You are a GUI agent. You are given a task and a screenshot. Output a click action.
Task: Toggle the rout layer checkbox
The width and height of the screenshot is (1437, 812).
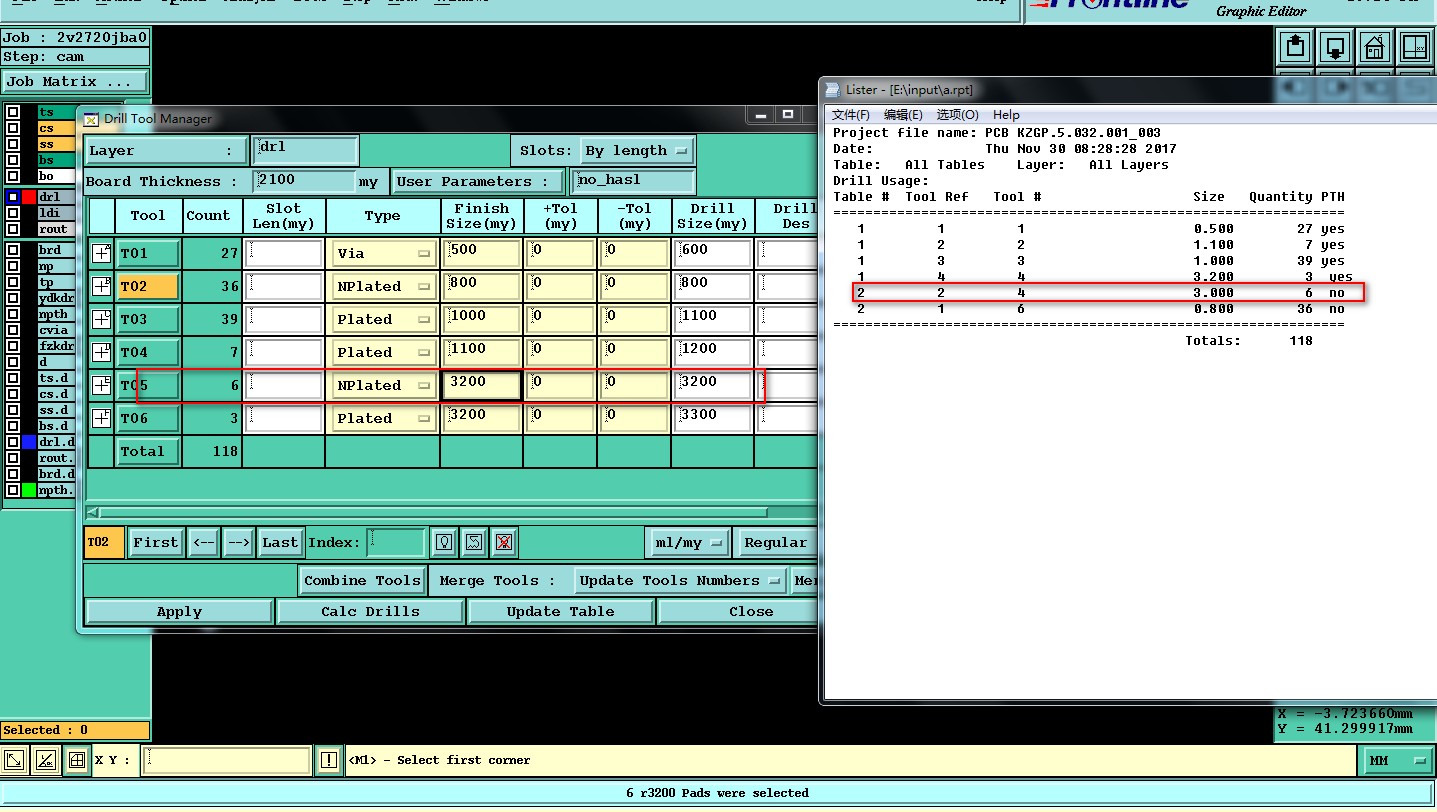coord(13,229)
